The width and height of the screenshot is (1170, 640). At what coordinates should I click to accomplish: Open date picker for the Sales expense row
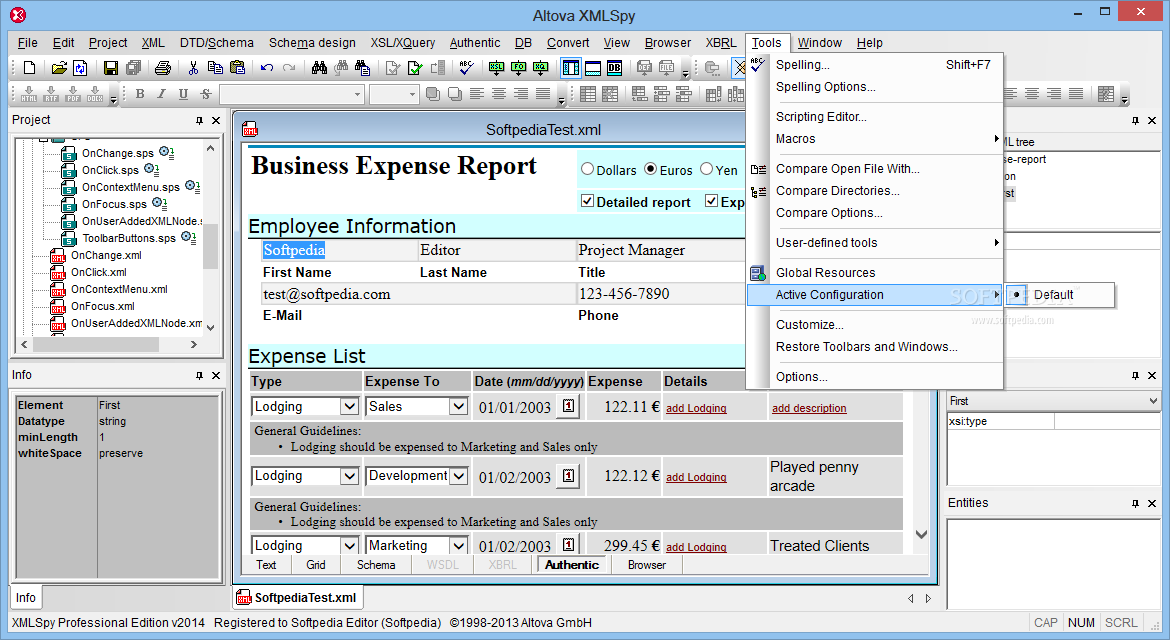569,407
